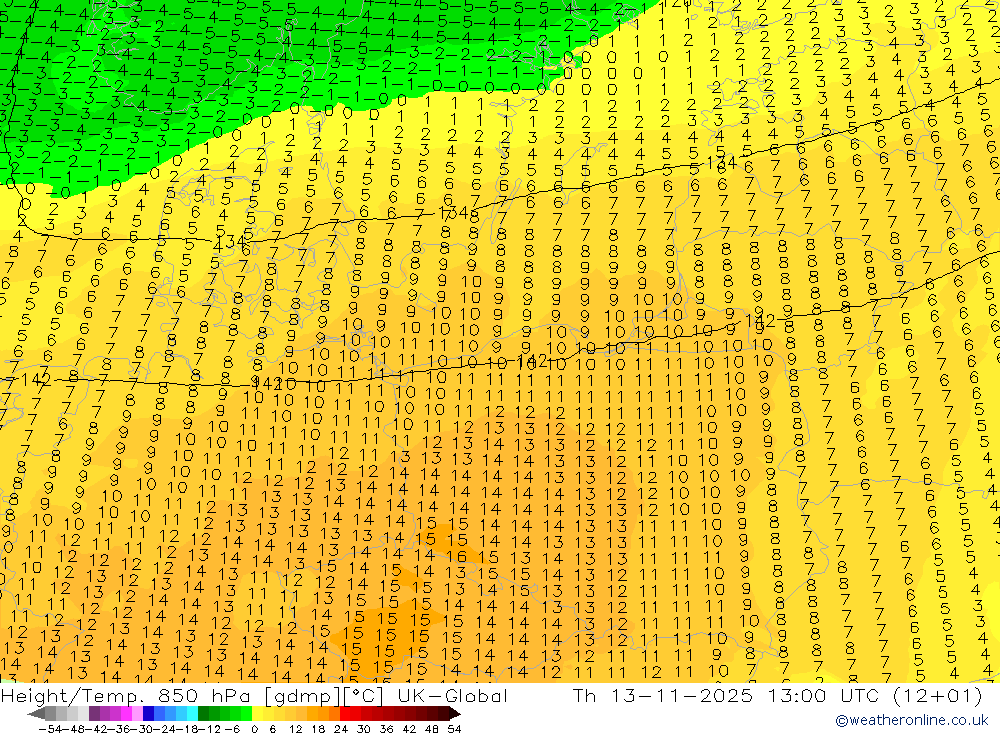Click the '36' positive legend scale value

pyautogui.click(x=386, y=729)
